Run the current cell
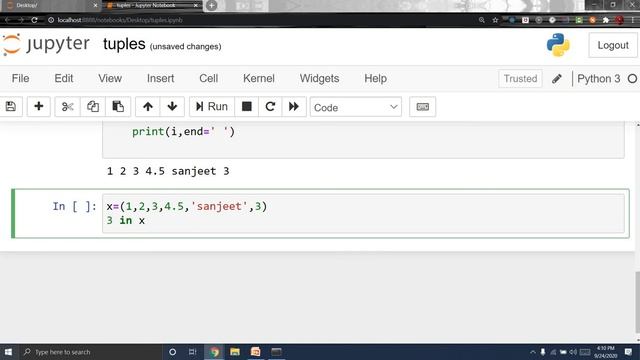The image size is (640, 360). (212, 107)
